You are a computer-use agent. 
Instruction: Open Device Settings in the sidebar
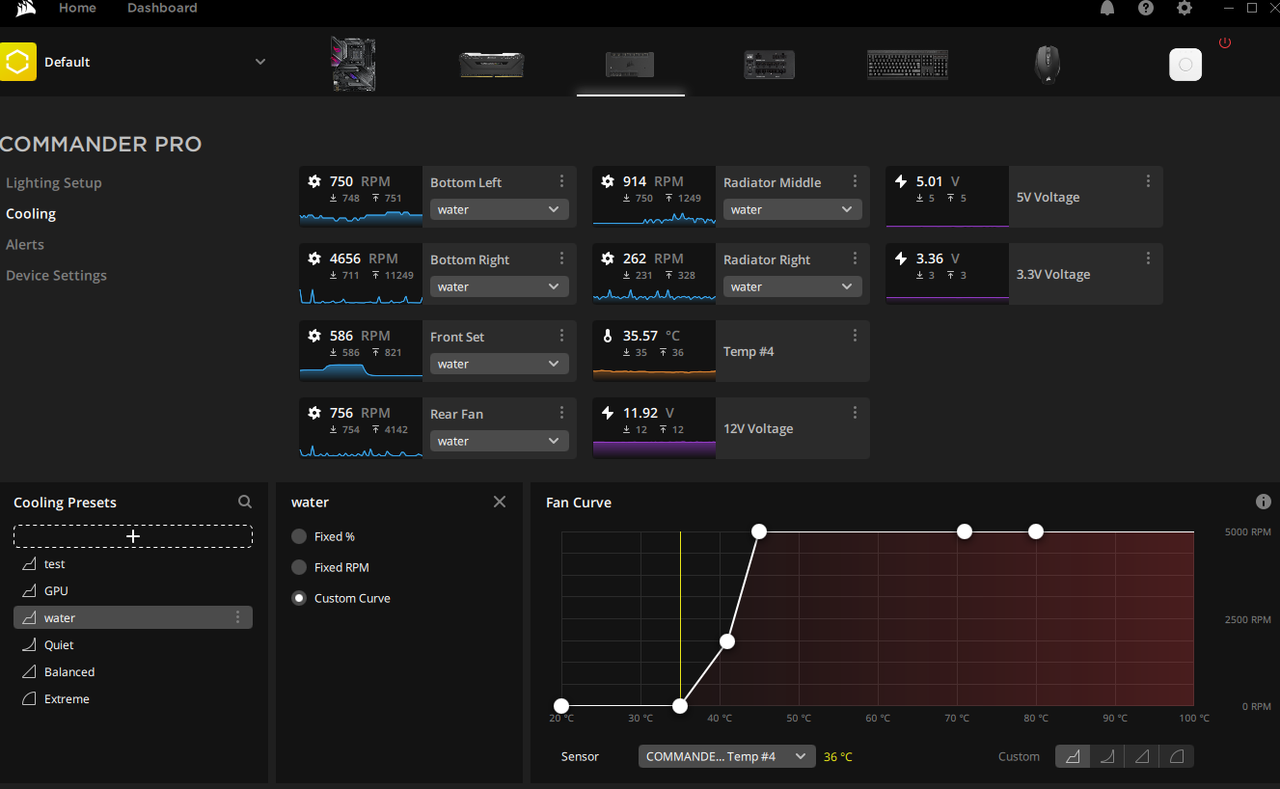click(x=56, y=275)
